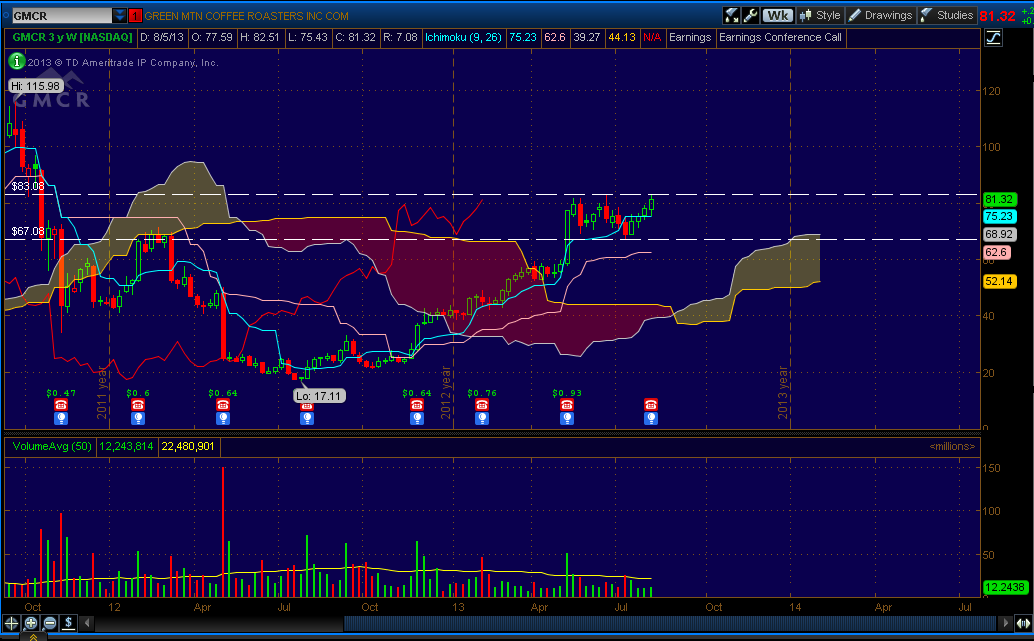
Task: Click the L: 75.43 low value
Action: point(307,38)
